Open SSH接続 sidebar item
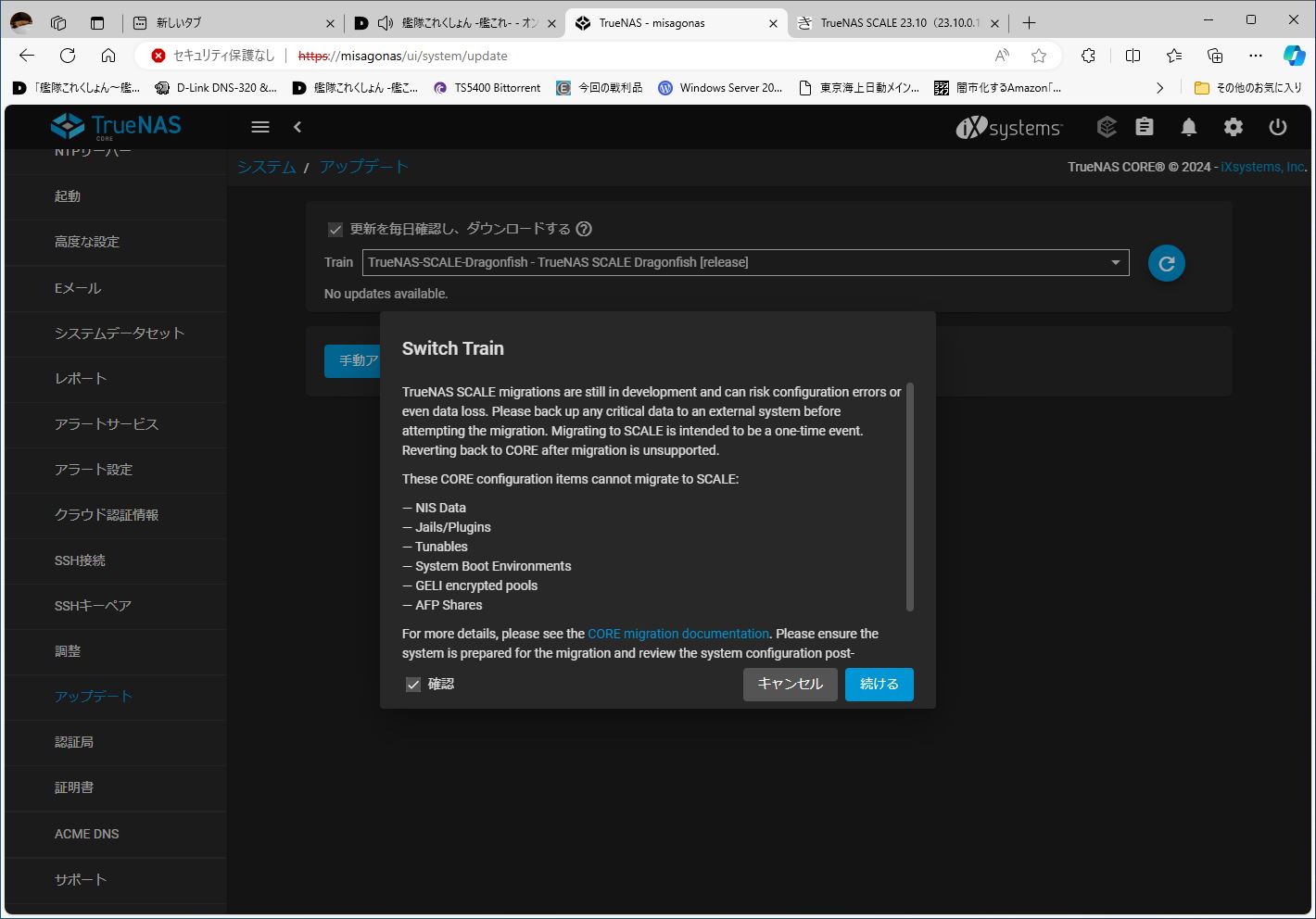Image resolution: width=1316 pixels, height=919 pixels. [x=116, y=560]
